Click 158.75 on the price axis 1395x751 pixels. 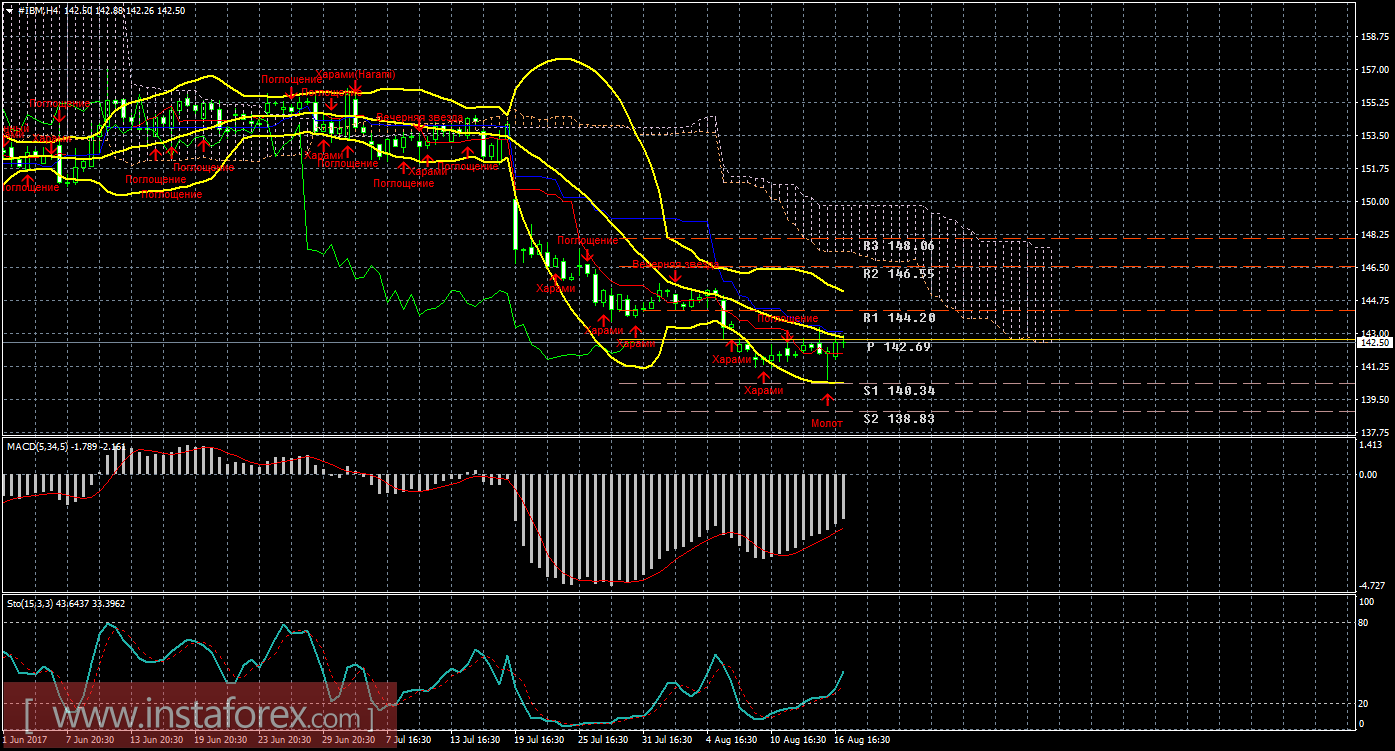[1375, 37]
